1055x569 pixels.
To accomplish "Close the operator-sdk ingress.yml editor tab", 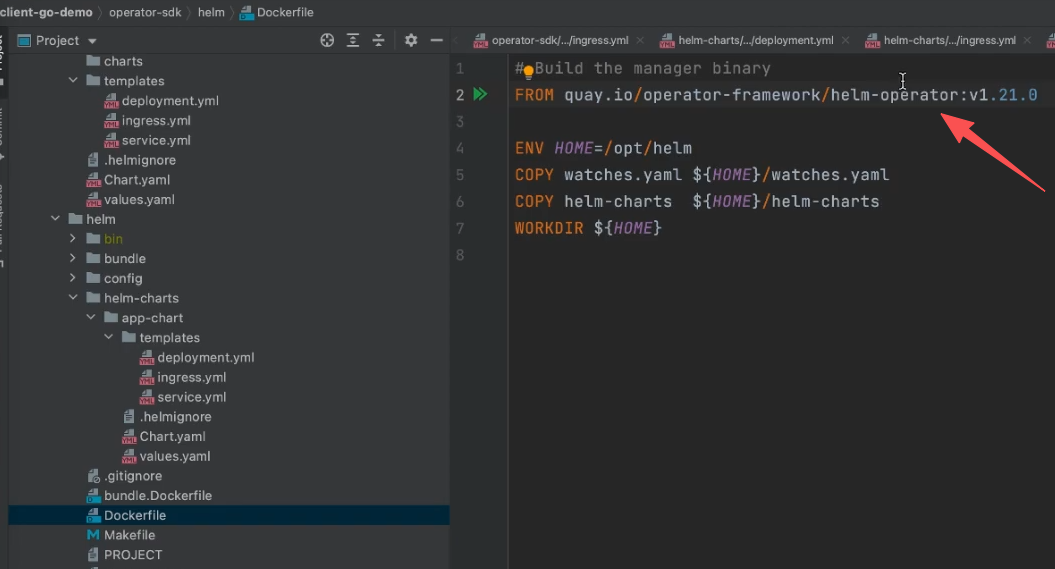I will (x=640, y=41).
